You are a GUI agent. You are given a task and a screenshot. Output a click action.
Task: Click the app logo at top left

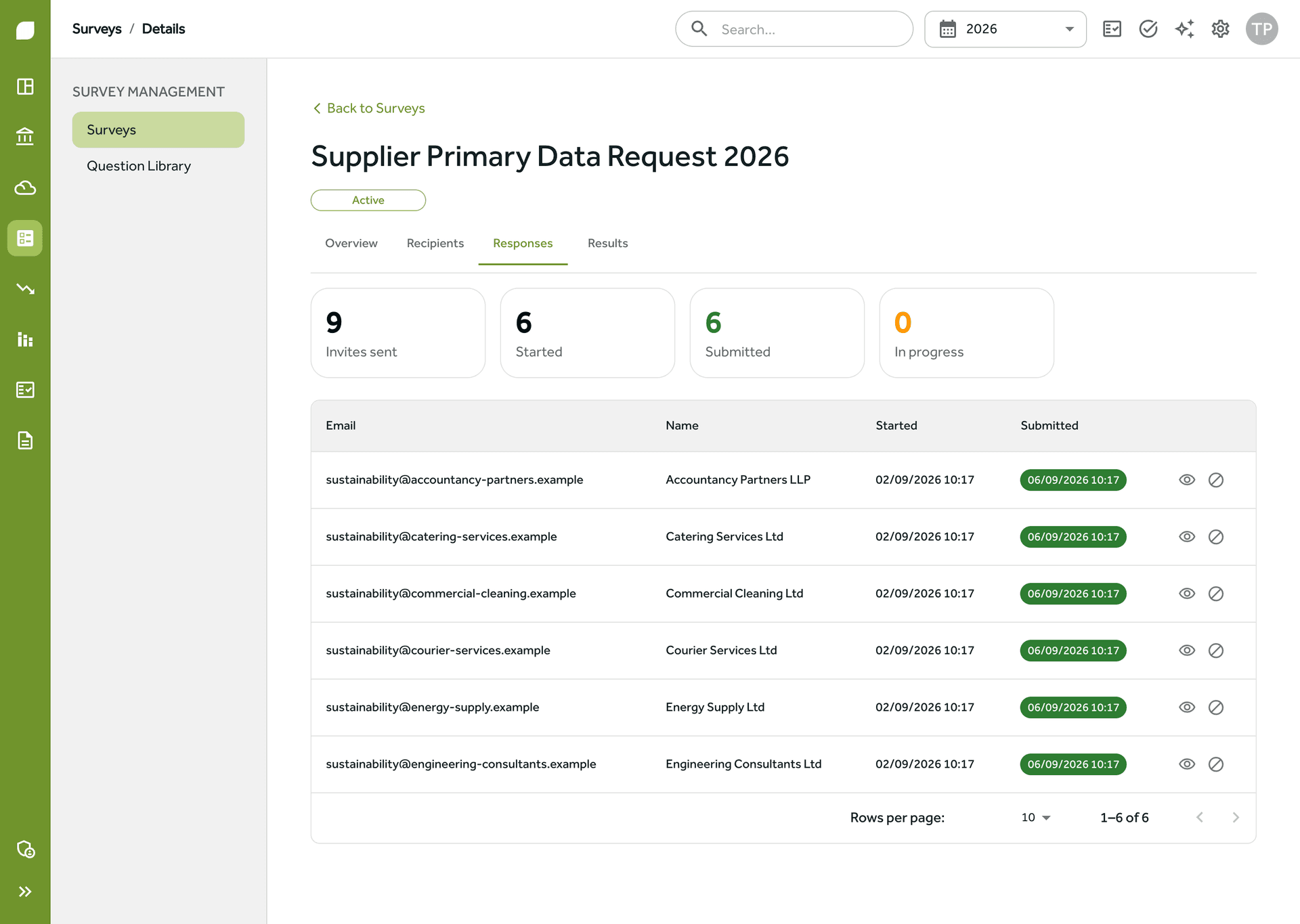click(x=25, y=30)
